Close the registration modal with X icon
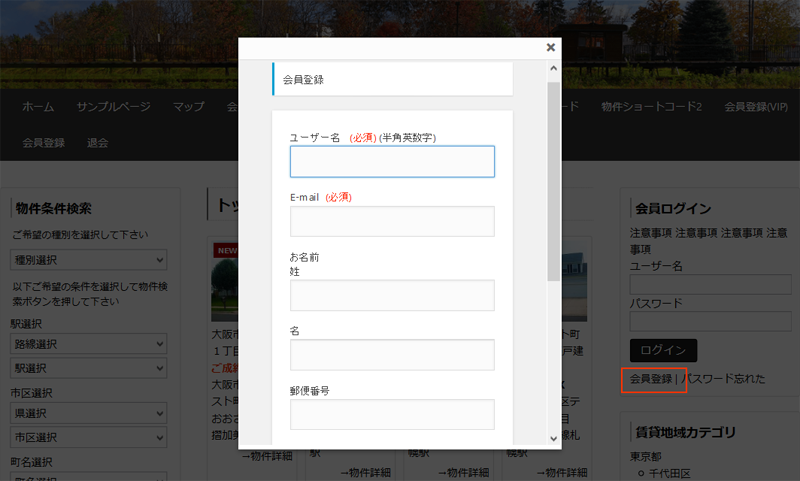The image size is (800, 481). [550, 47]
